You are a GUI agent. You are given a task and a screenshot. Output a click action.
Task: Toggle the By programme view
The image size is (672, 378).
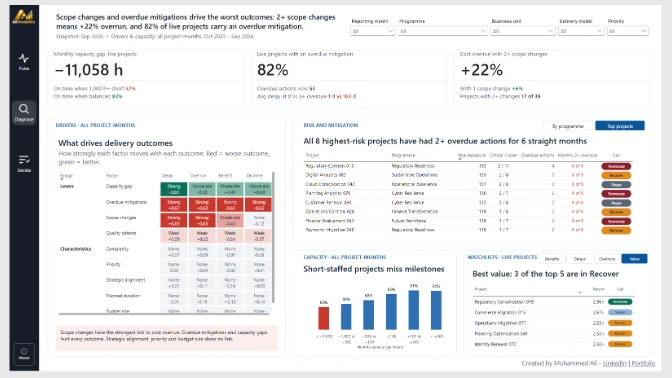(567, 126)
